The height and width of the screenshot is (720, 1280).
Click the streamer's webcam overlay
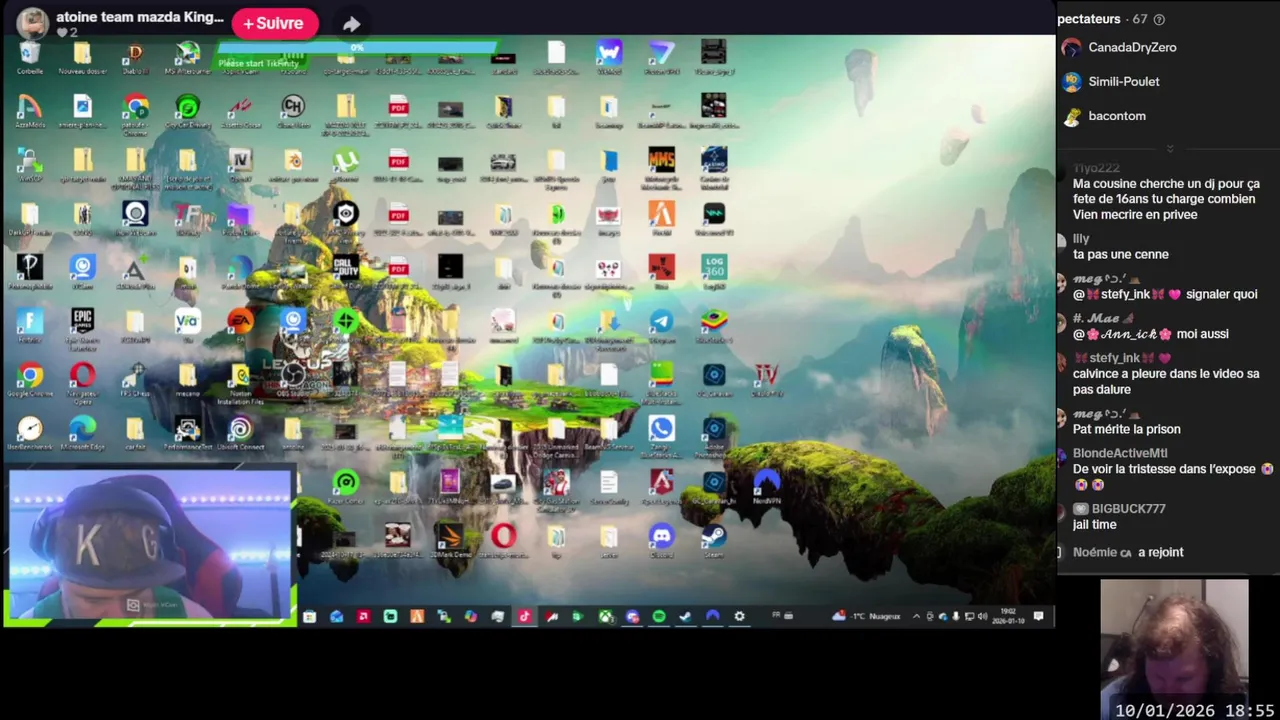150,546
